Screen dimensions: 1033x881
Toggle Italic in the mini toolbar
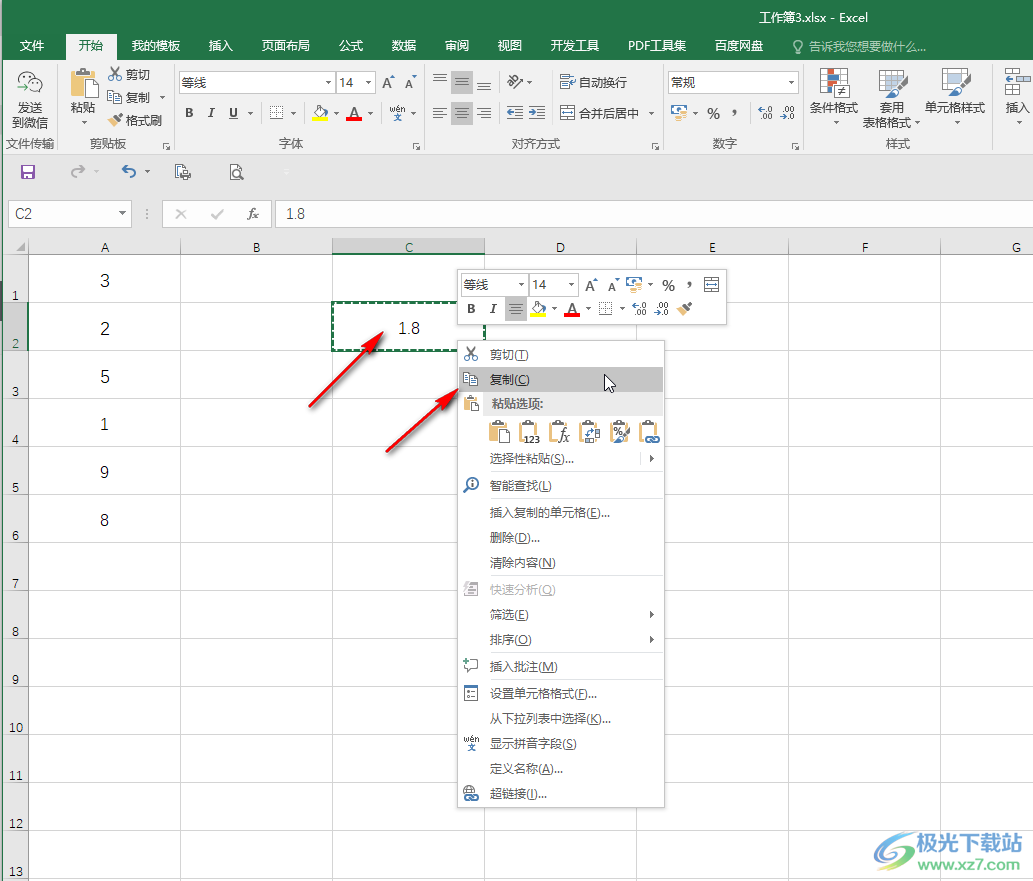pos(493,308)
